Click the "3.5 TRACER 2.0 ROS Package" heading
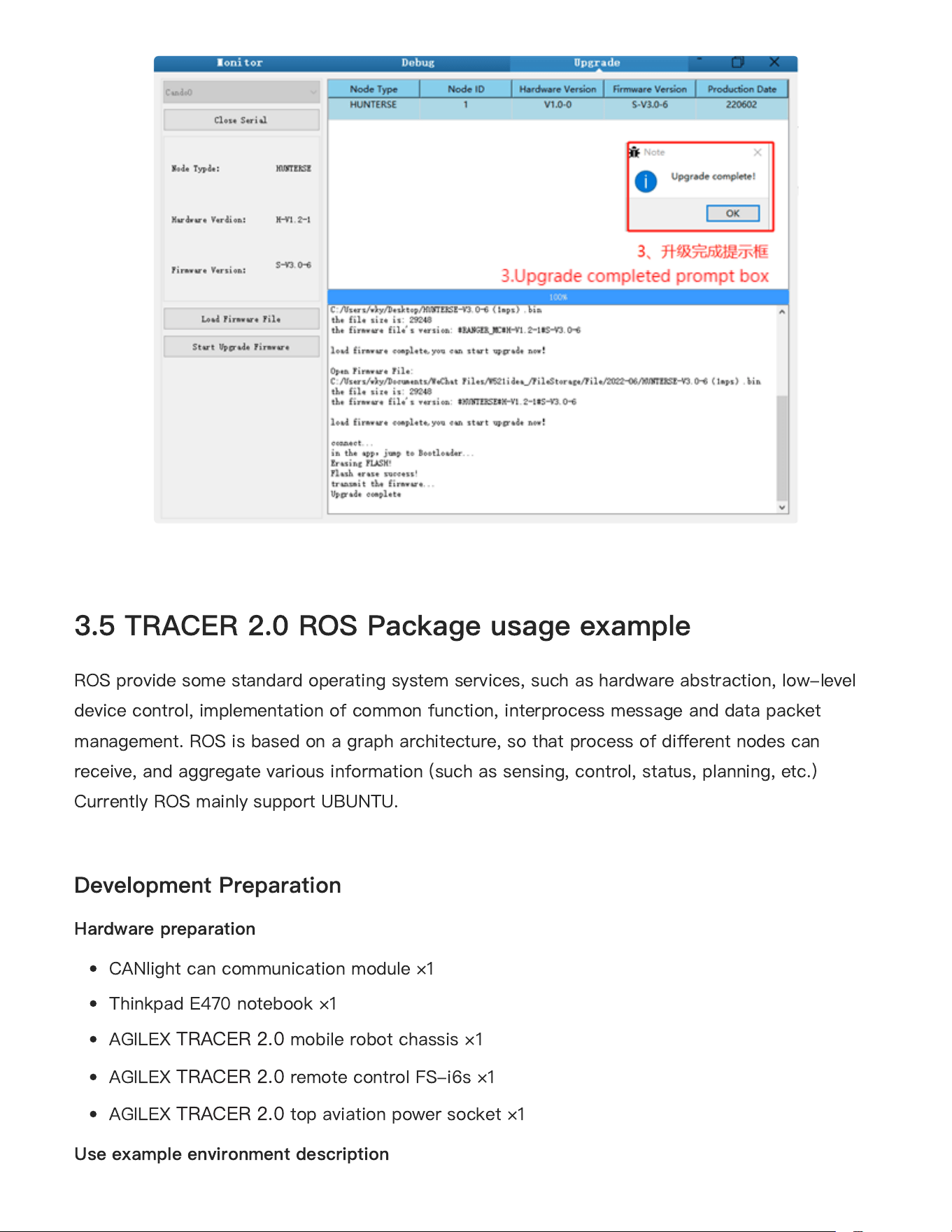952x1232 pixels. coord(383,626)
